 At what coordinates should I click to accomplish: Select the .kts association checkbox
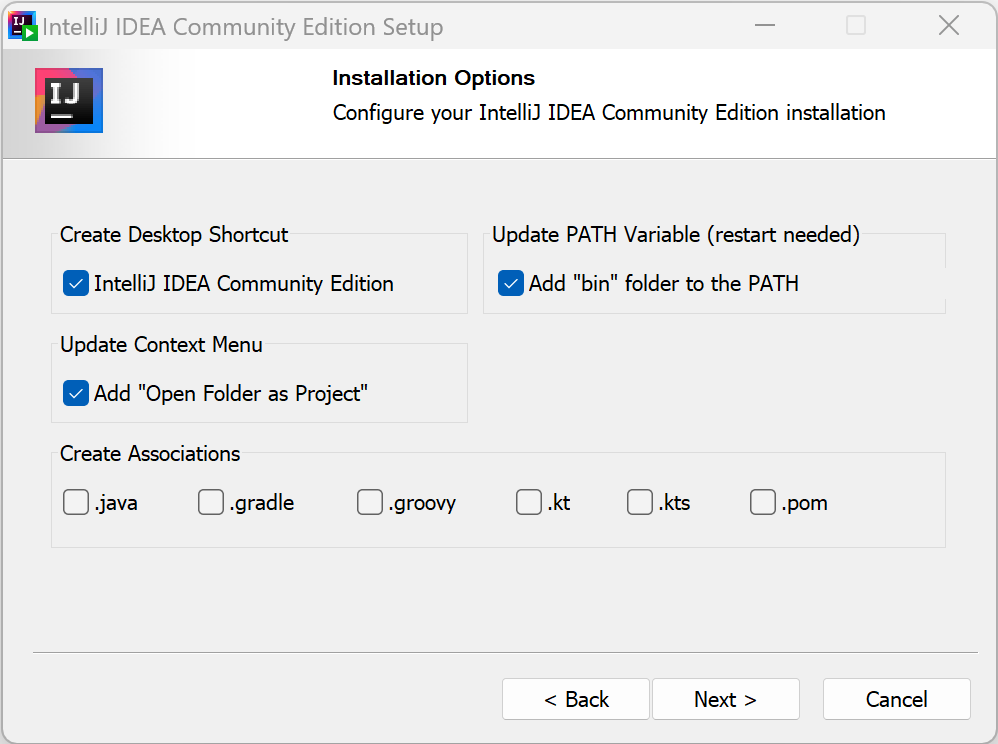(x=640, y=502)
